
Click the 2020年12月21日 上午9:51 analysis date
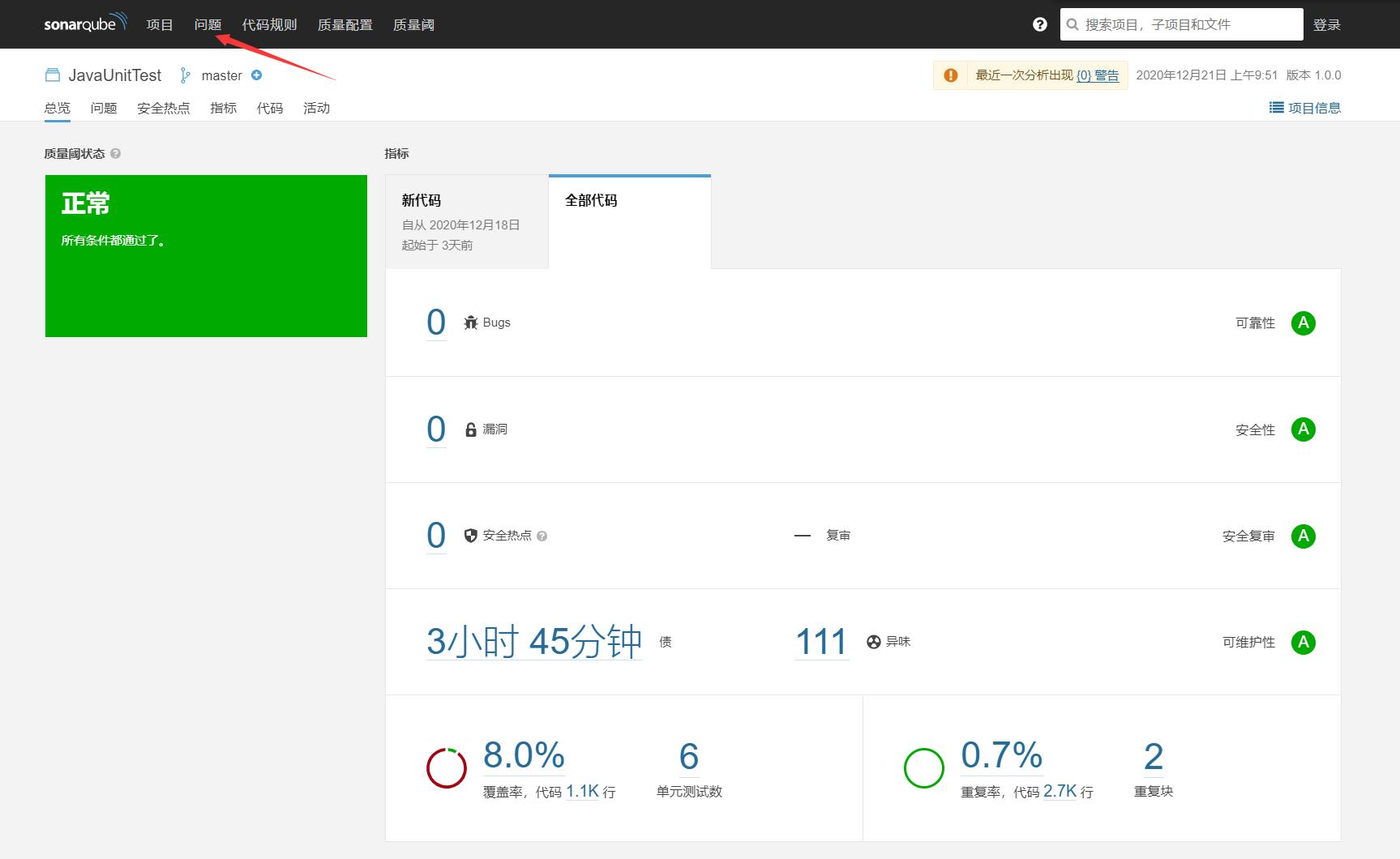click(x=1206, y=75)
